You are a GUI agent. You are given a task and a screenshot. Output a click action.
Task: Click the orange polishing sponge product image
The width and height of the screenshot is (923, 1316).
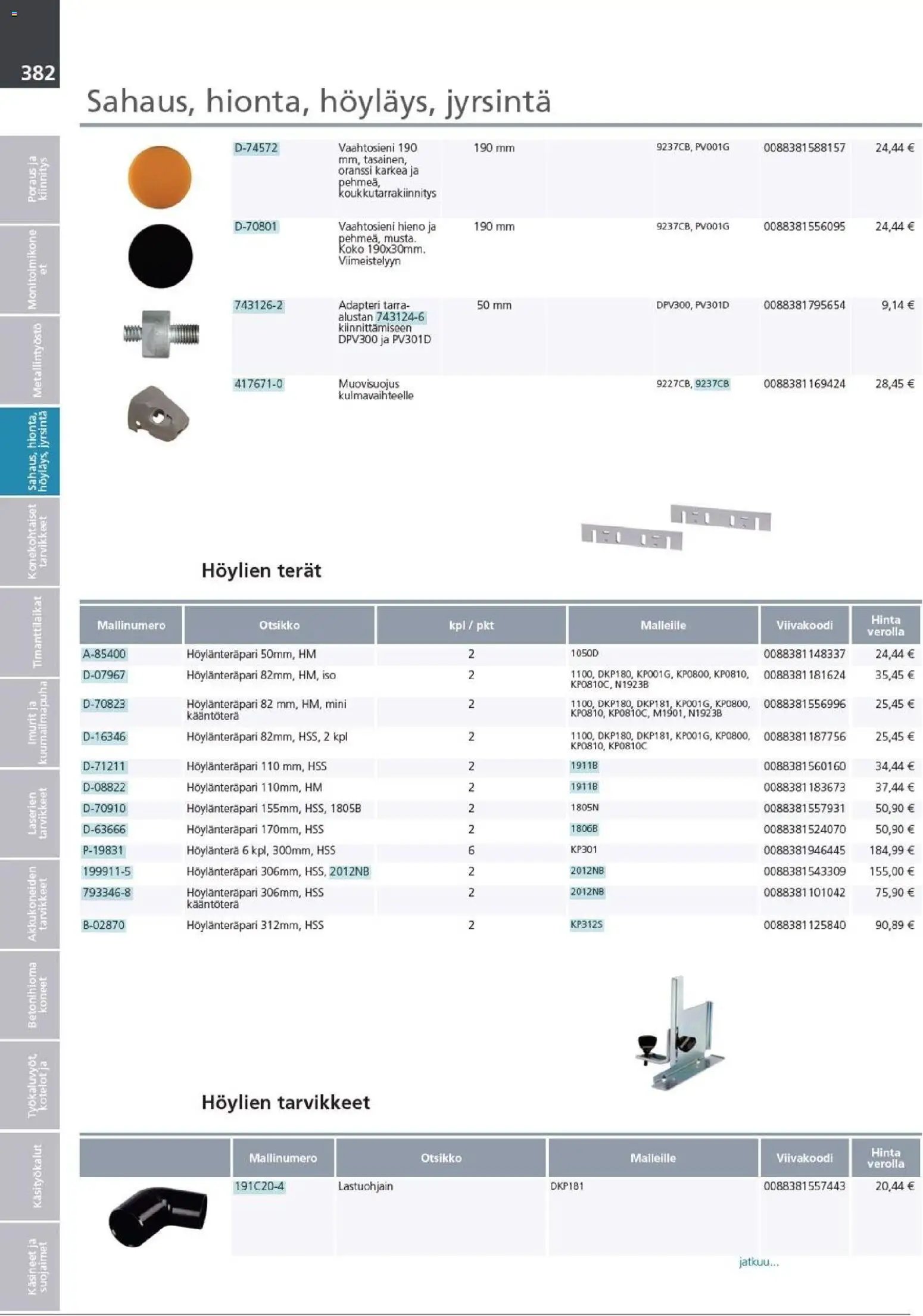[160, 177]
